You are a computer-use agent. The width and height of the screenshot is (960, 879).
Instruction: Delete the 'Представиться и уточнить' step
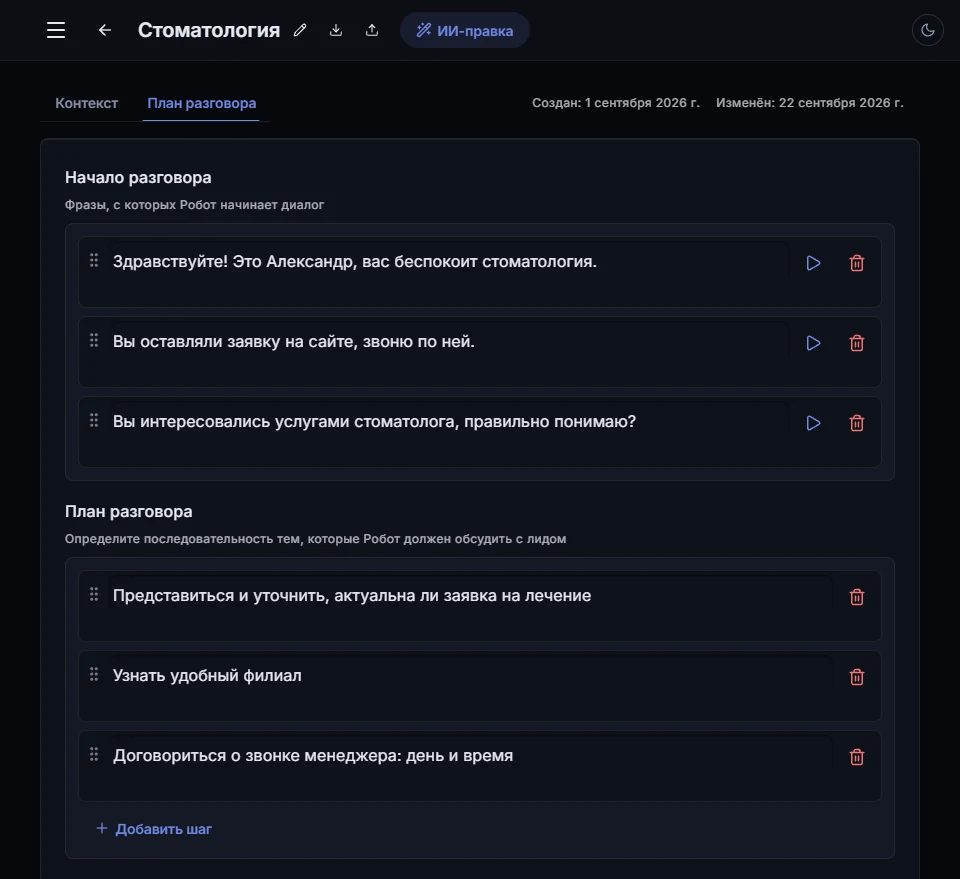[x=857, y=597]
